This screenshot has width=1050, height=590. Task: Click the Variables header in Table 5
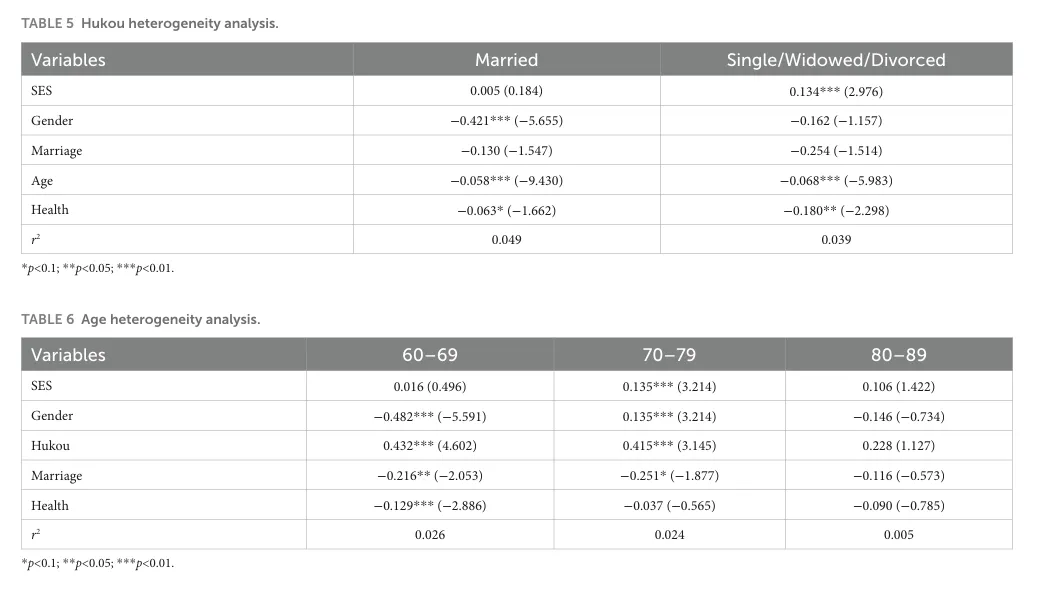click(x=68, y=60)
